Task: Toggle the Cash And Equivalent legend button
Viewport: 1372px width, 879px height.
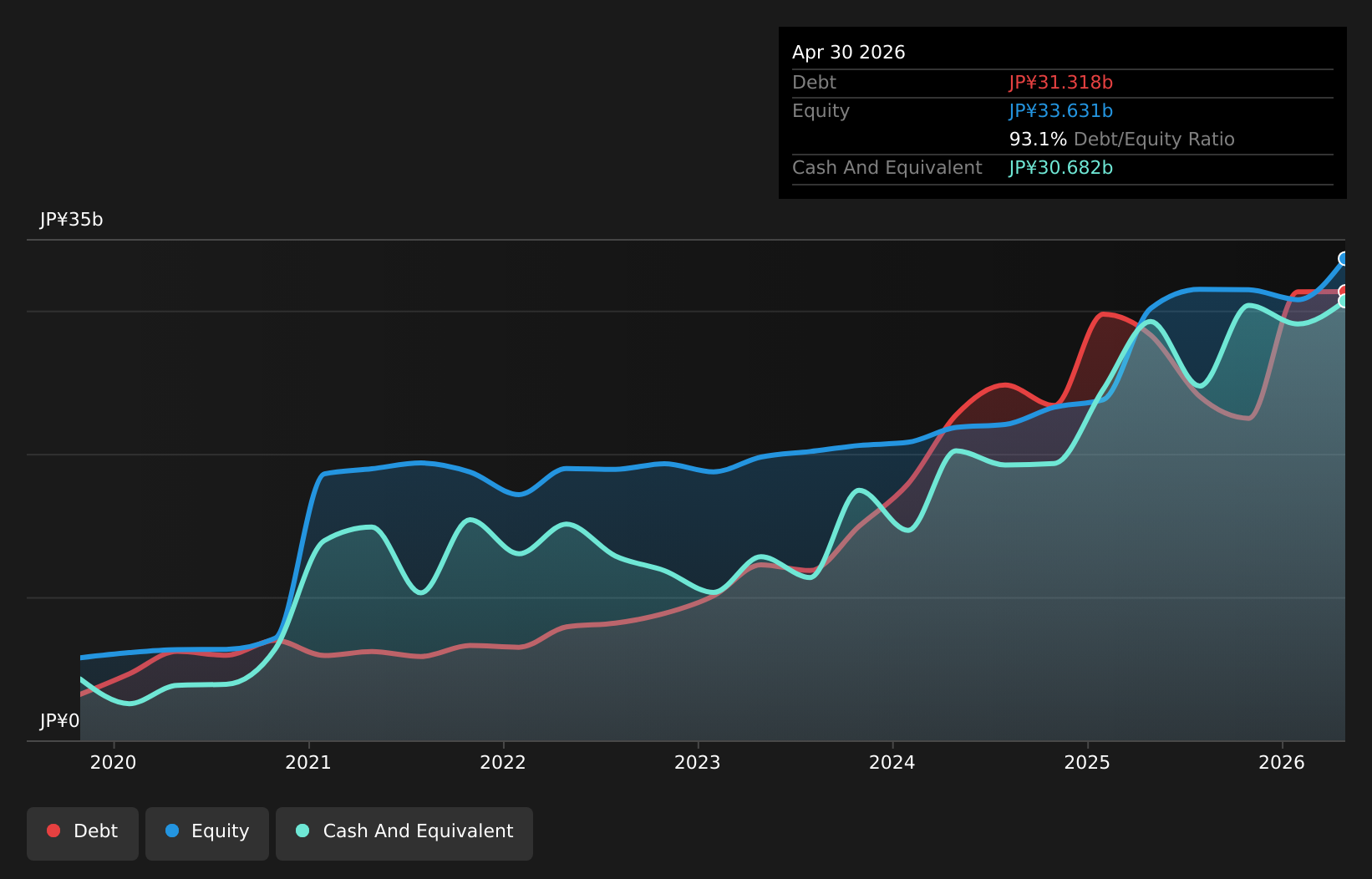Action: coord(404,833)
